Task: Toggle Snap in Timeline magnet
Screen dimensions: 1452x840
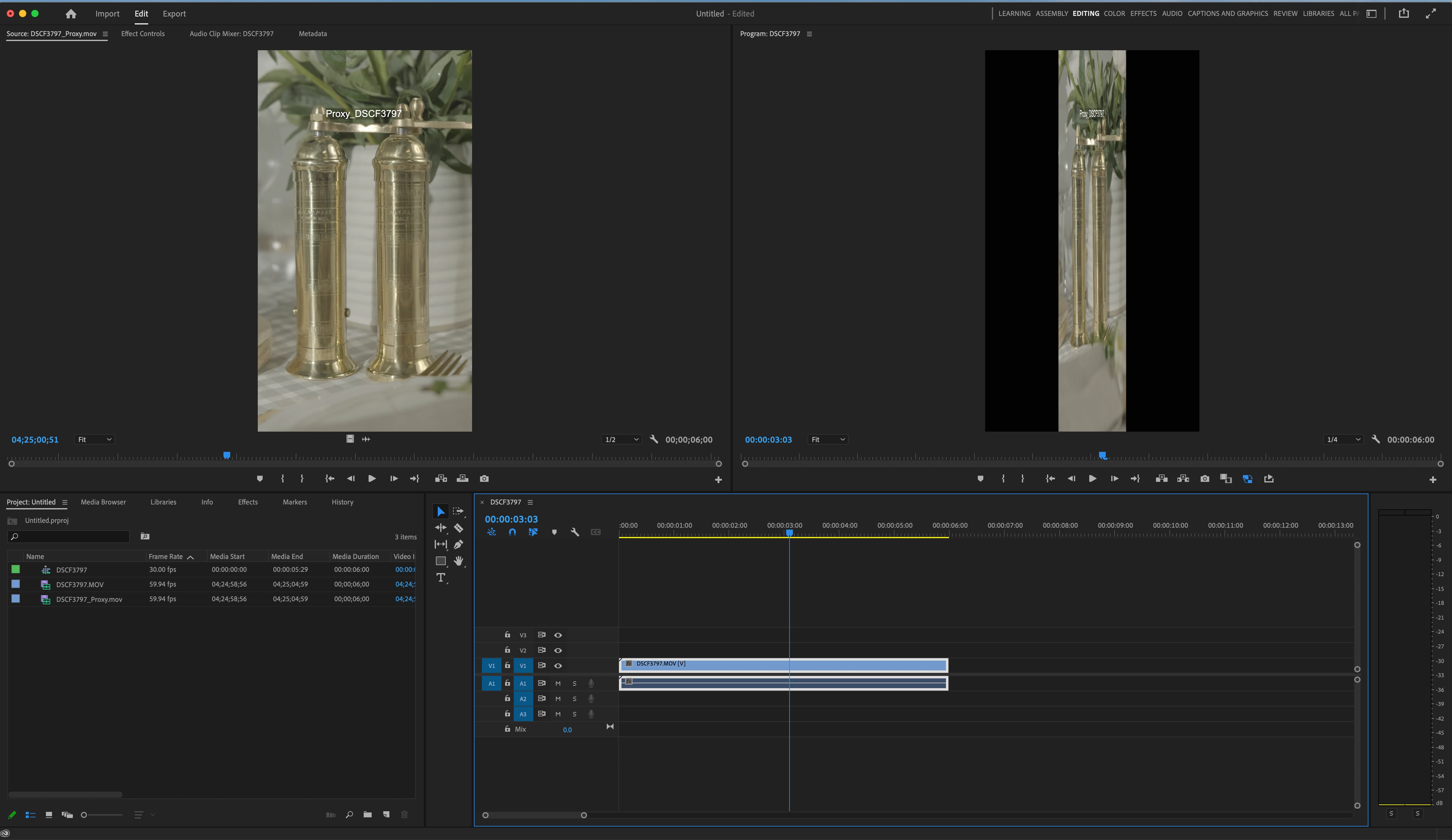Action: 512,532
